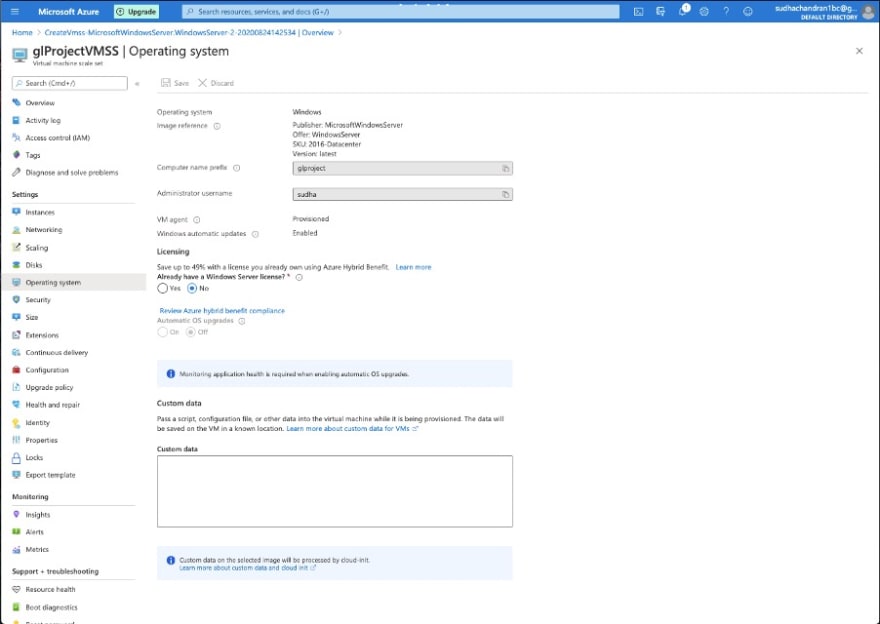Open Review Azure hybrid benefit compliance link

pos(222,310)
